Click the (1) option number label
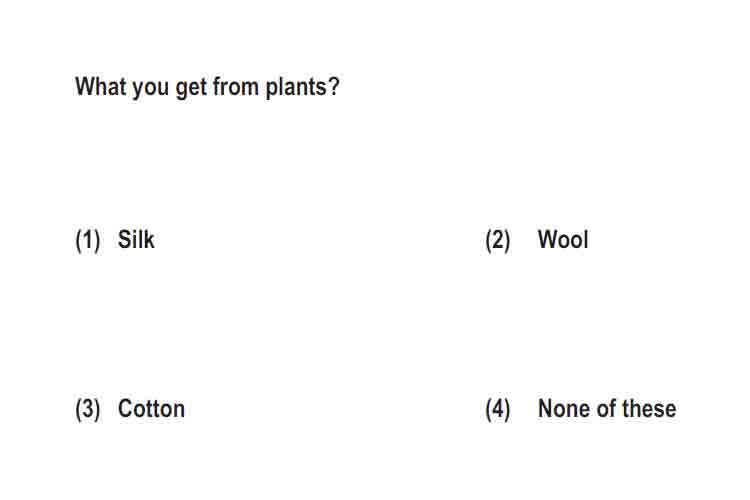Screen dimensions: 750x500 (88, 240)
